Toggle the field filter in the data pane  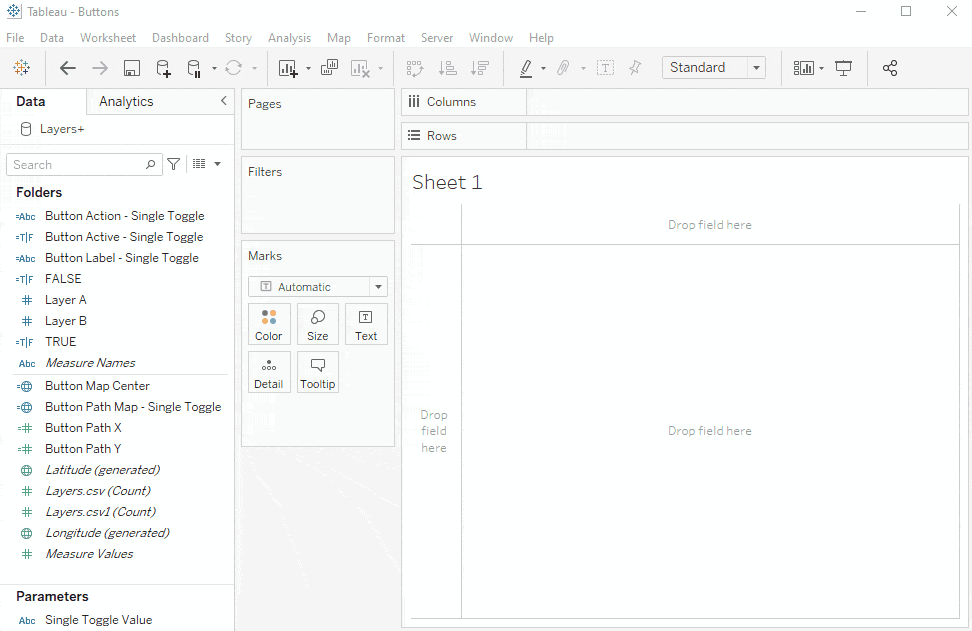pos(172,163)
